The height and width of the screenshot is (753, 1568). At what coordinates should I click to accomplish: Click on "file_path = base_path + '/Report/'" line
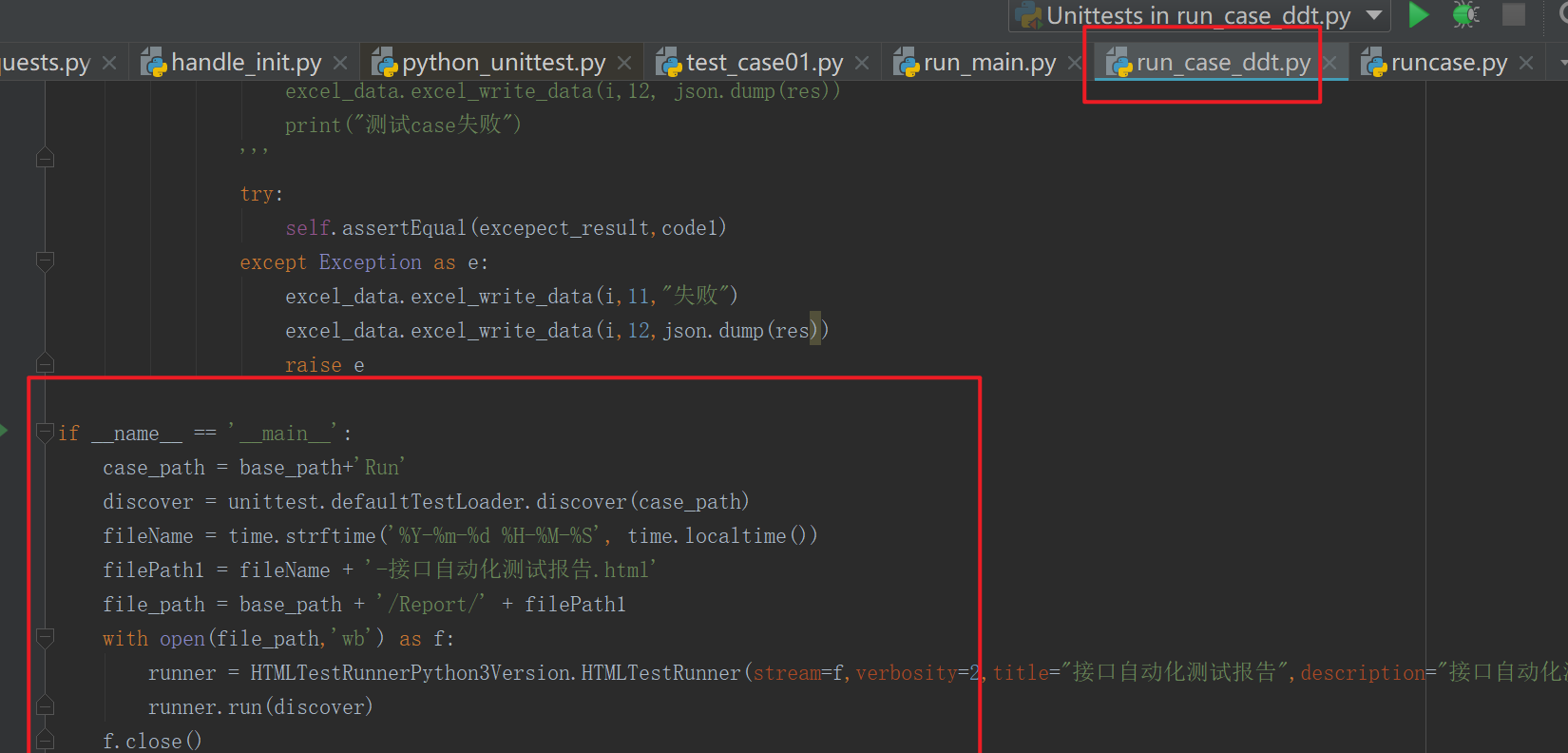(x=364, y=605)
